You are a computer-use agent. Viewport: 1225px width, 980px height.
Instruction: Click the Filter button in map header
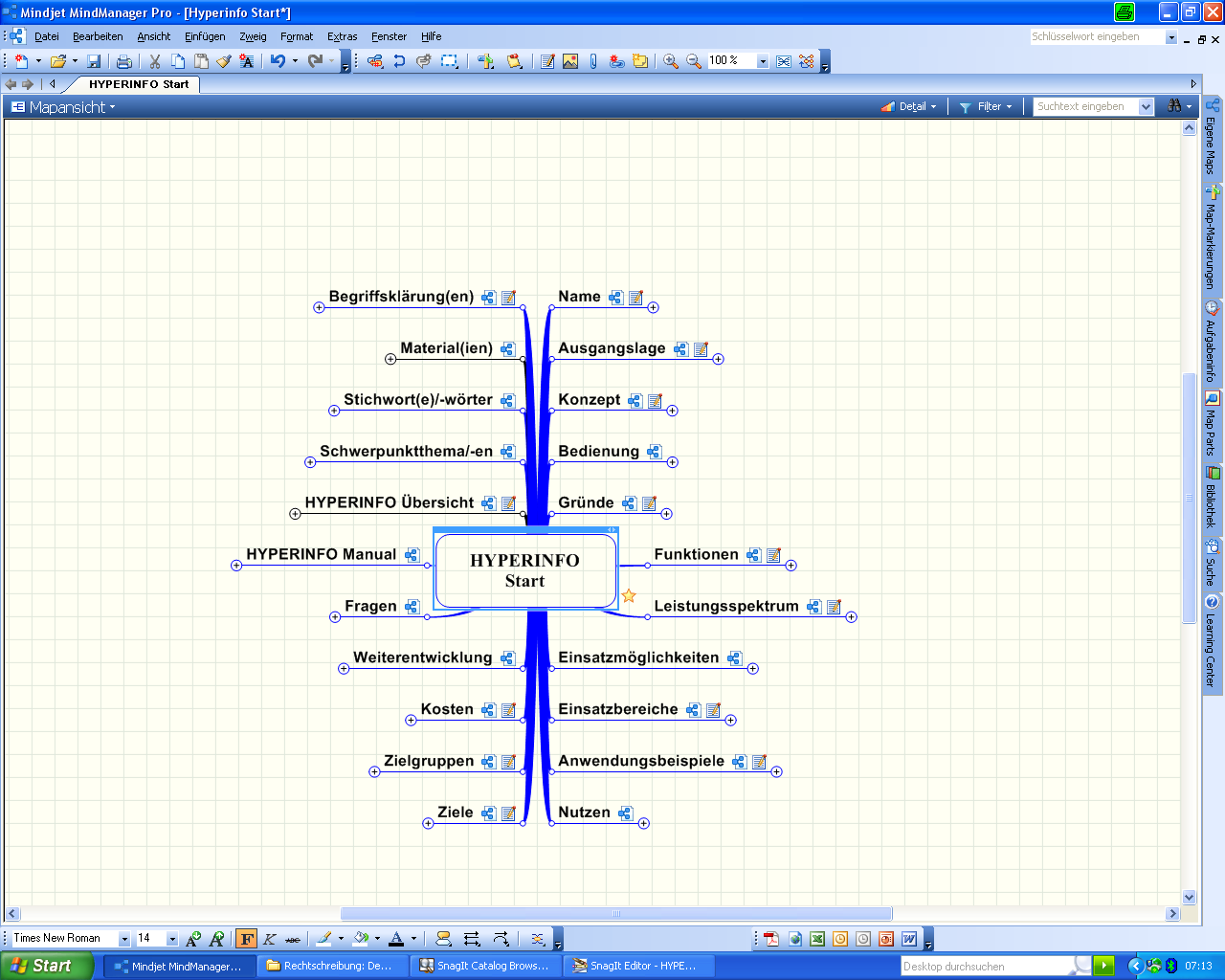[989, 107]
